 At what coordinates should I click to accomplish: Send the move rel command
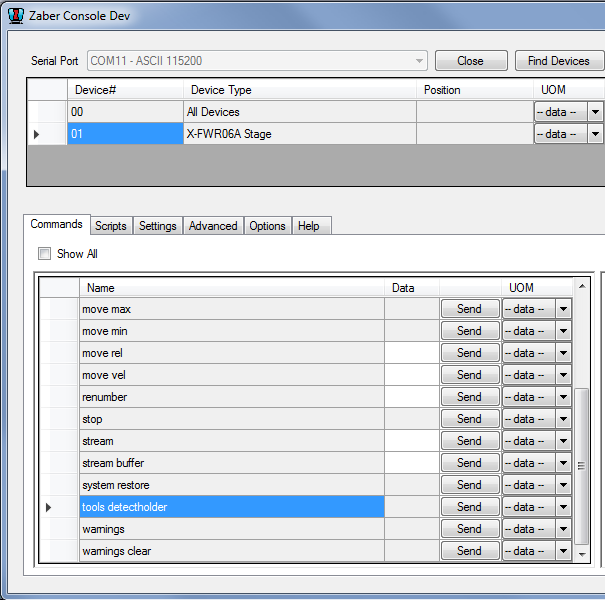470,353
